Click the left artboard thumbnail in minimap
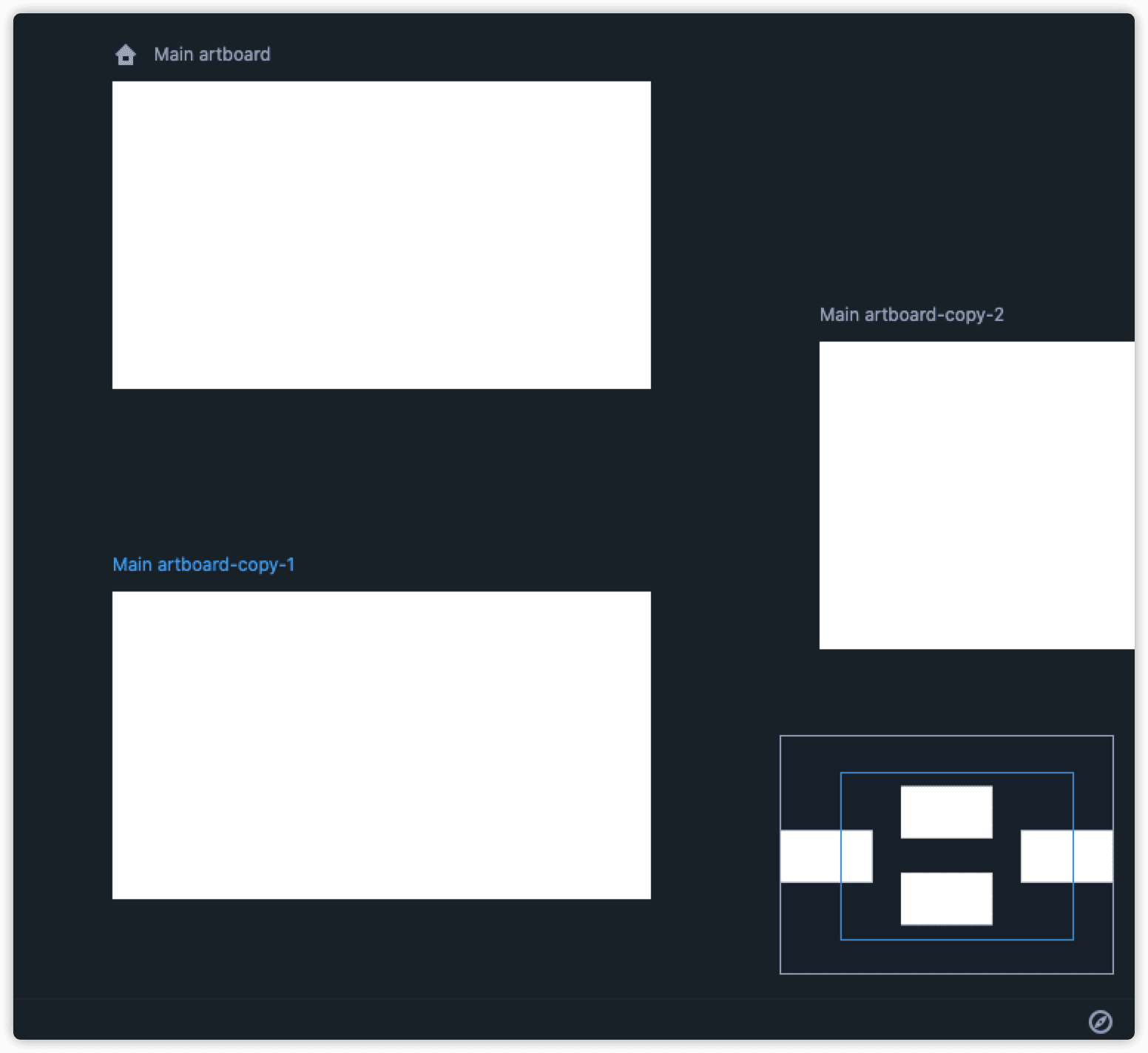The width and height of the screenshot is (1148, 1053). click(826, 856)
